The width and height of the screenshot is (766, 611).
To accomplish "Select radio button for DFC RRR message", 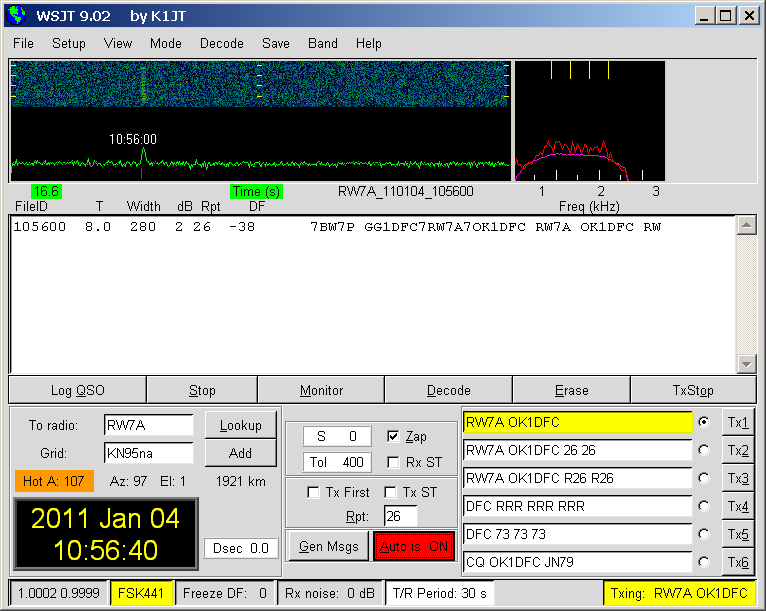I will click(703, 506).
